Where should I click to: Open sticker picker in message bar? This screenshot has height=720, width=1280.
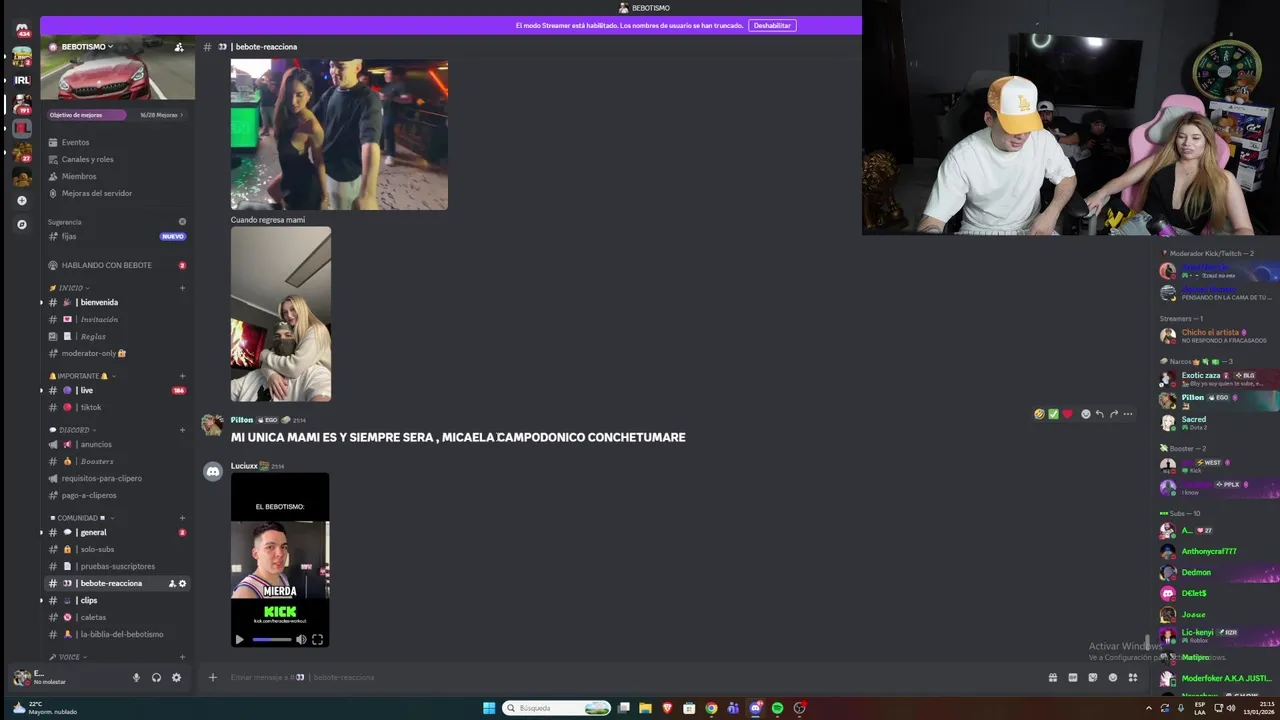point(1092,677)
